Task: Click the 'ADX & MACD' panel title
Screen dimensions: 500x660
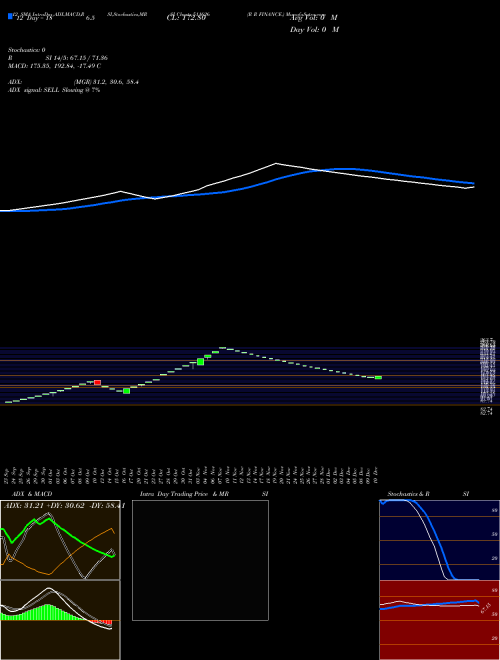Action: pos(32,494)
